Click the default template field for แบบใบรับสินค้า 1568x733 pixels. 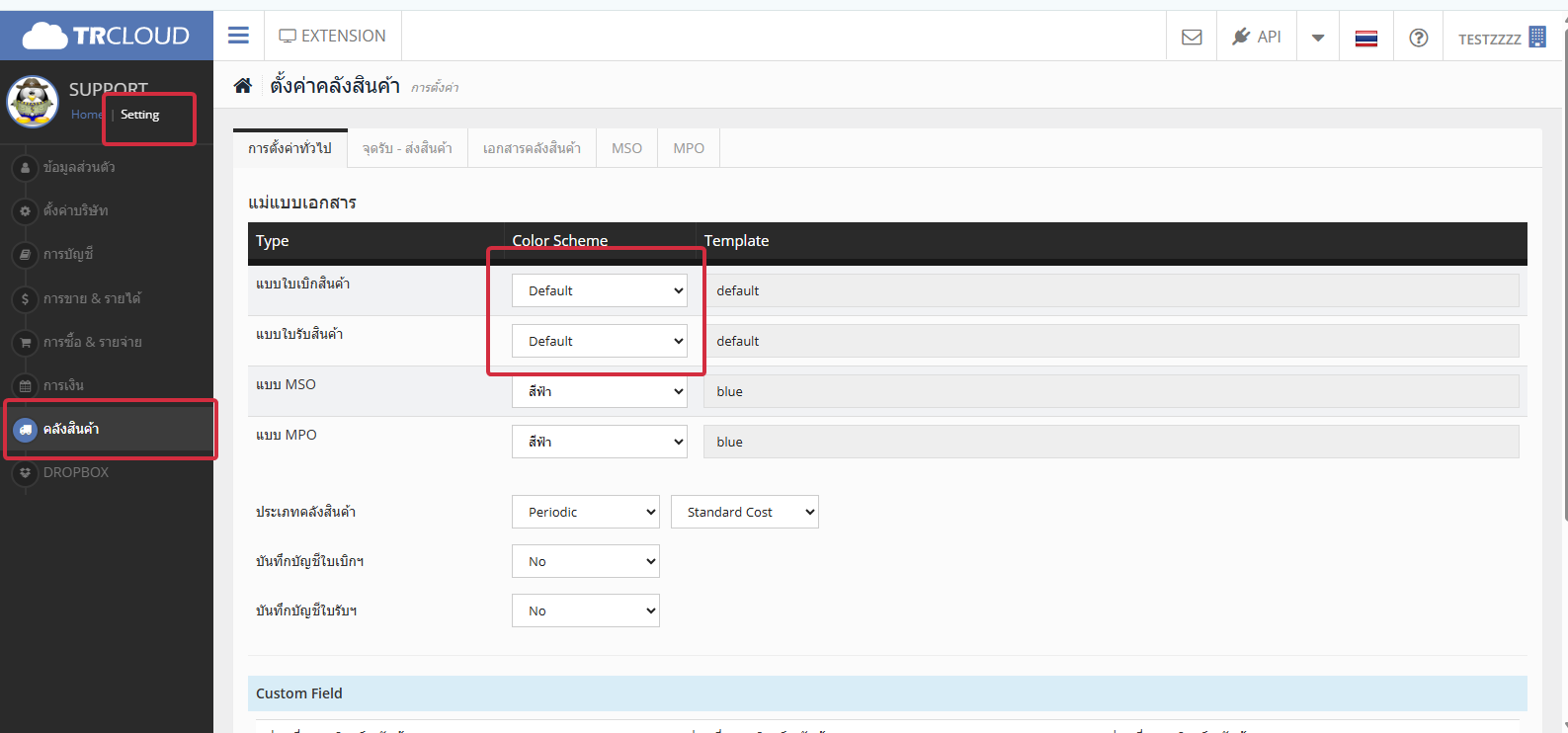coord(1111,341)
